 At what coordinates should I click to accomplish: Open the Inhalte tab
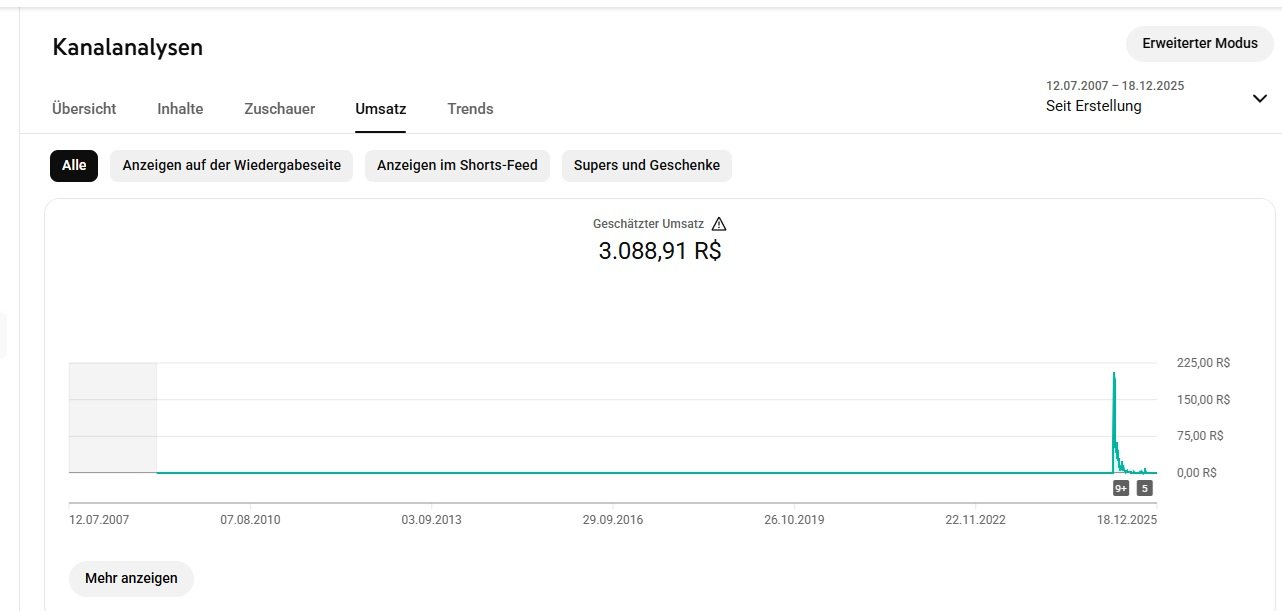180,109
